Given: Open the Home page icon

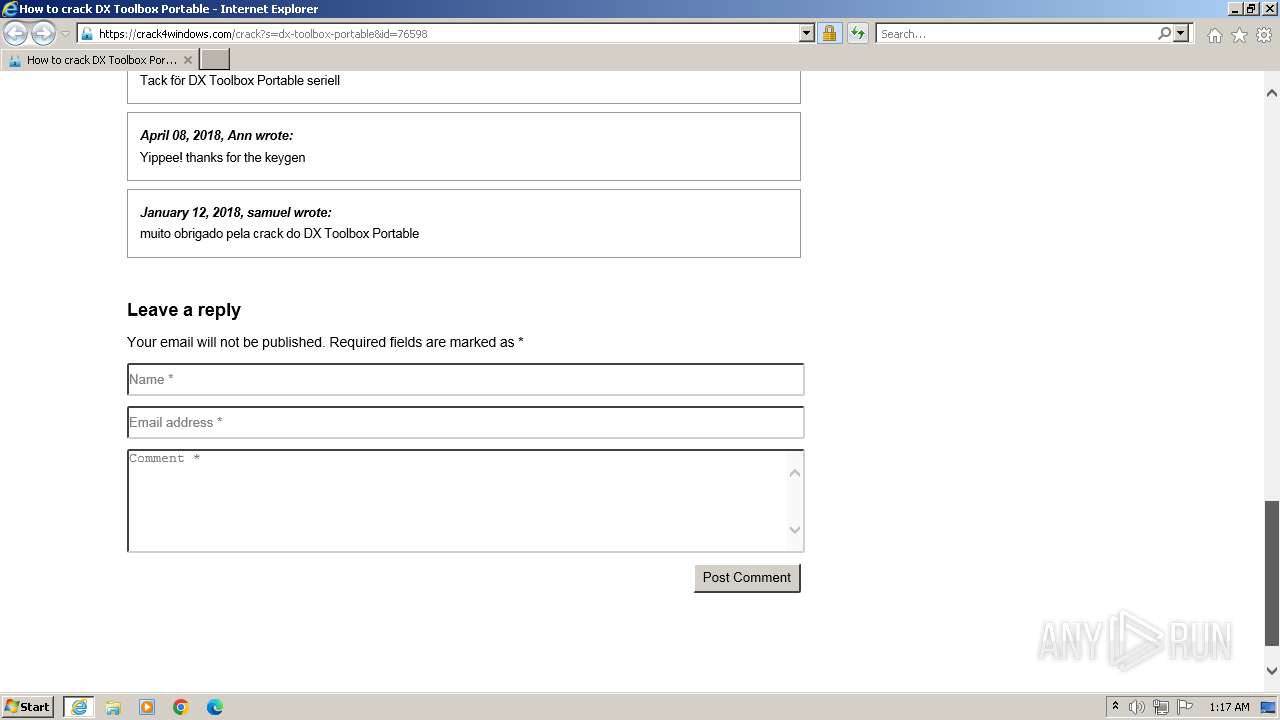Looking at the screenshot, I should [x=1214, y=35].
